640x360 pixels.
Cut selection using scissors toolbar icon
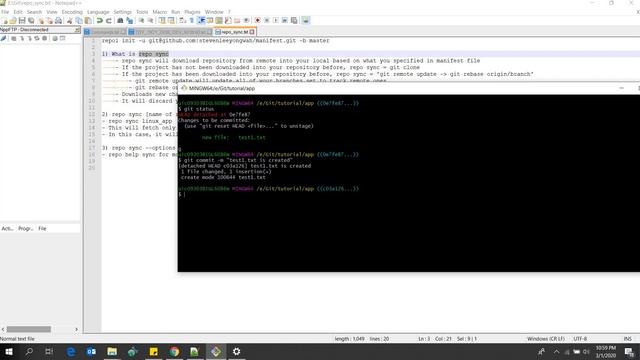(69, 20)
